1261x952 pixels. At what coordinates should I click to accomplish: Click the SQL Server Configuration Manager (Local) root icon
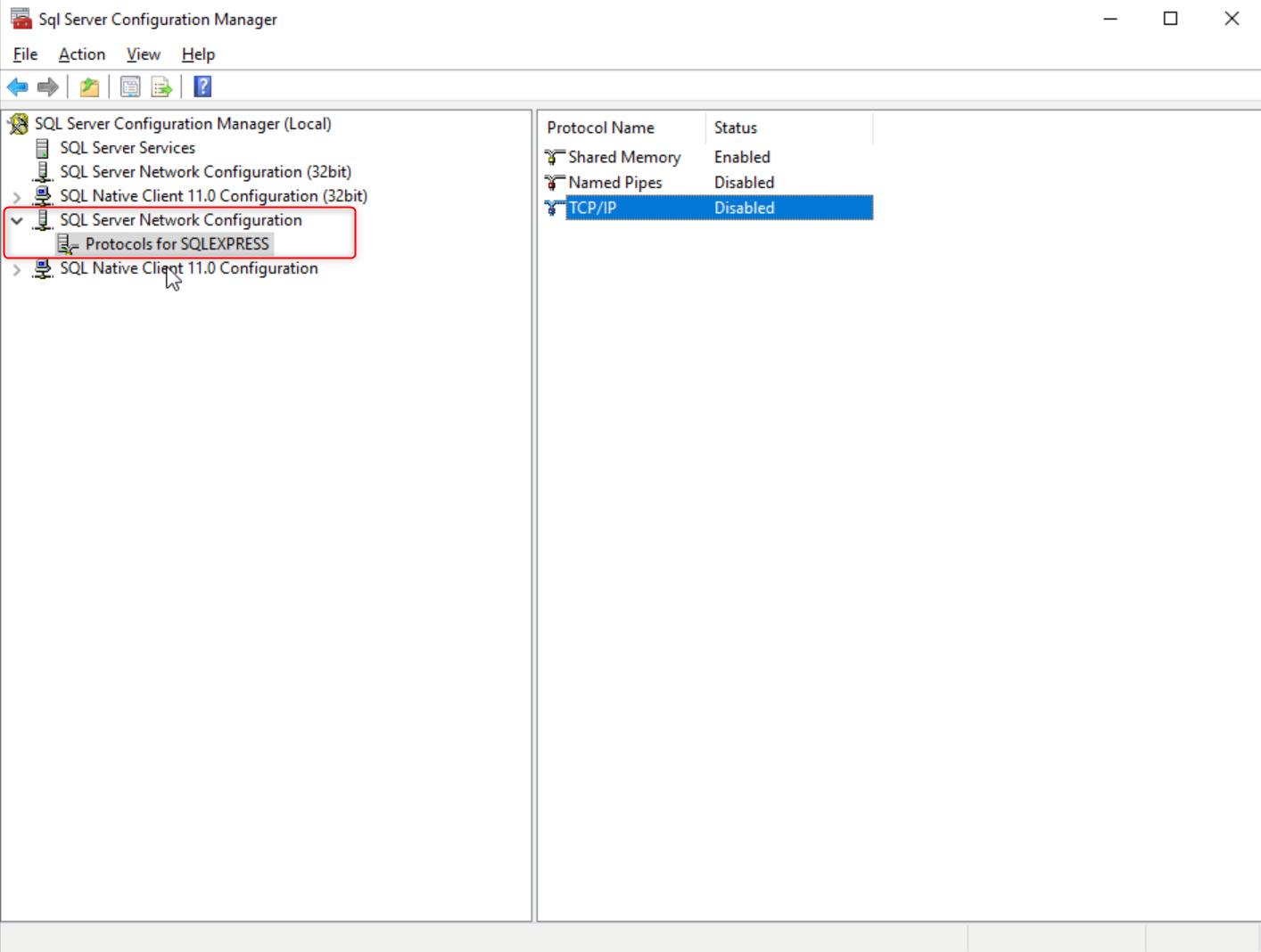click(18, 124)
